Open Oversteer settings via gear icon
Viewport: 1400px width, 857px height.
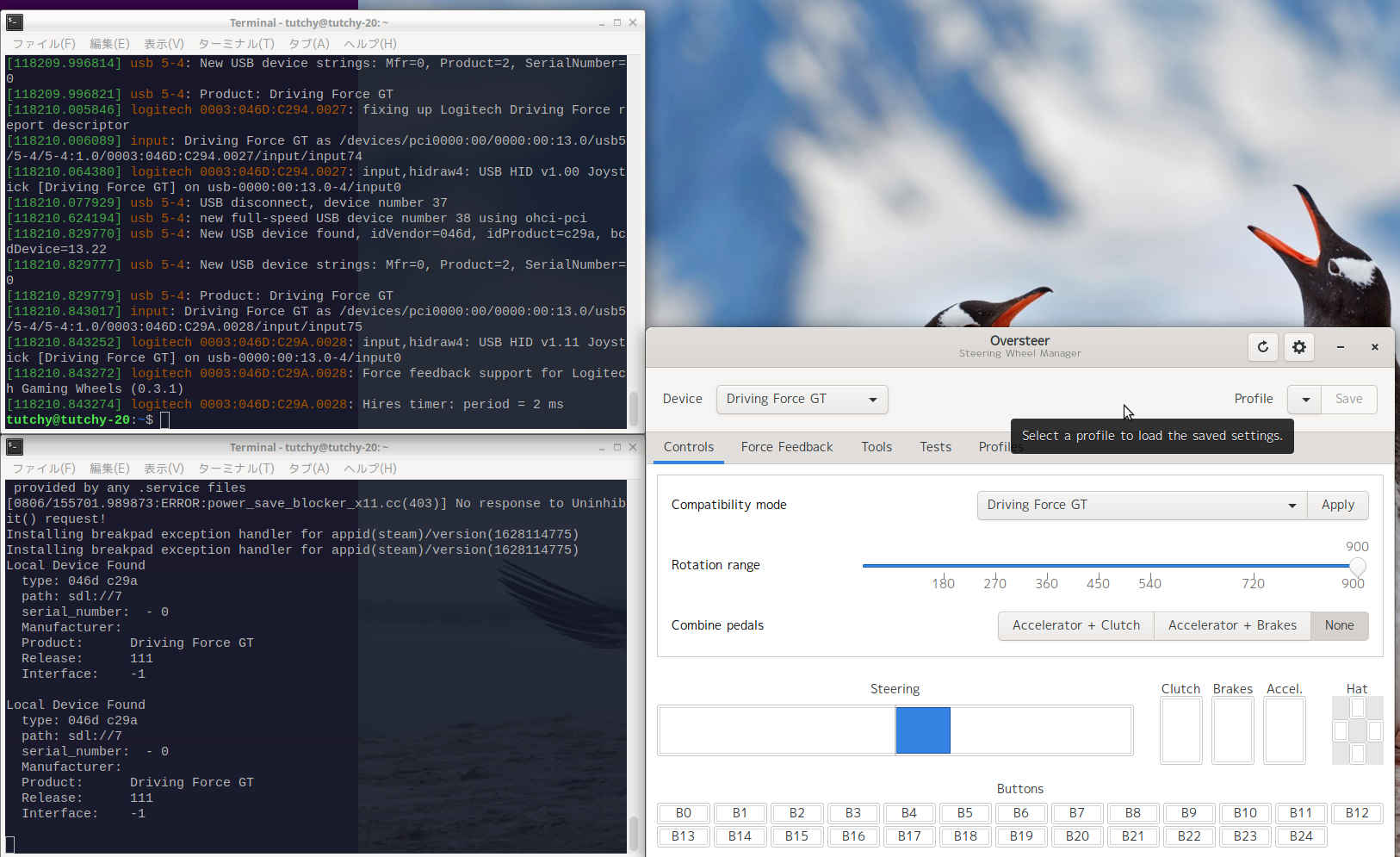(x=1298, y=347)
